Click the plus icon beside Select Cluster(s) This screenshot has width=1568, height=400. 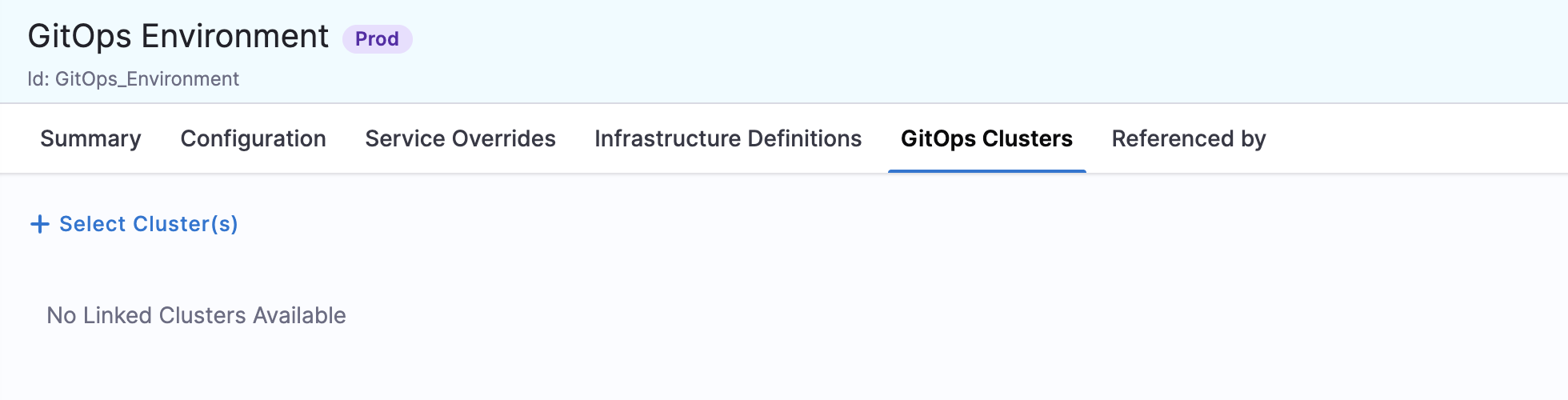(x=39, y=224)
